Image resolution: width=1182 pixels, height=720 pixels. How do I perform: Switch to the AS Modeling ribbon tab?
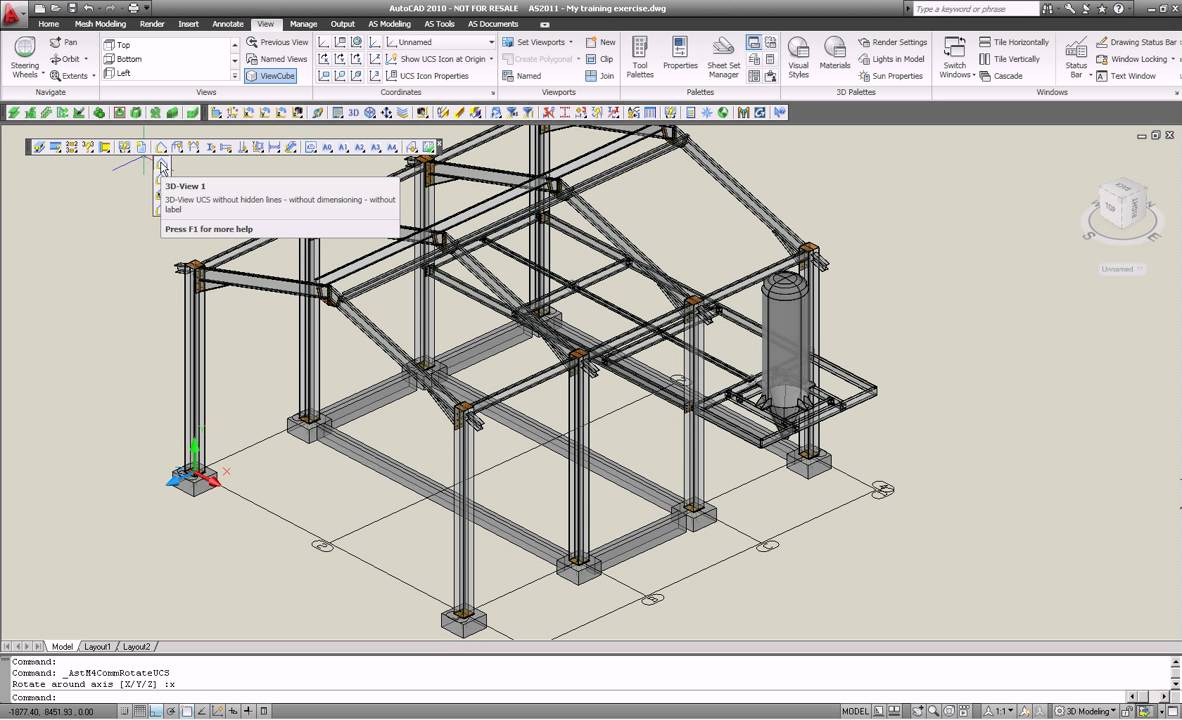(x=389, y=24)
